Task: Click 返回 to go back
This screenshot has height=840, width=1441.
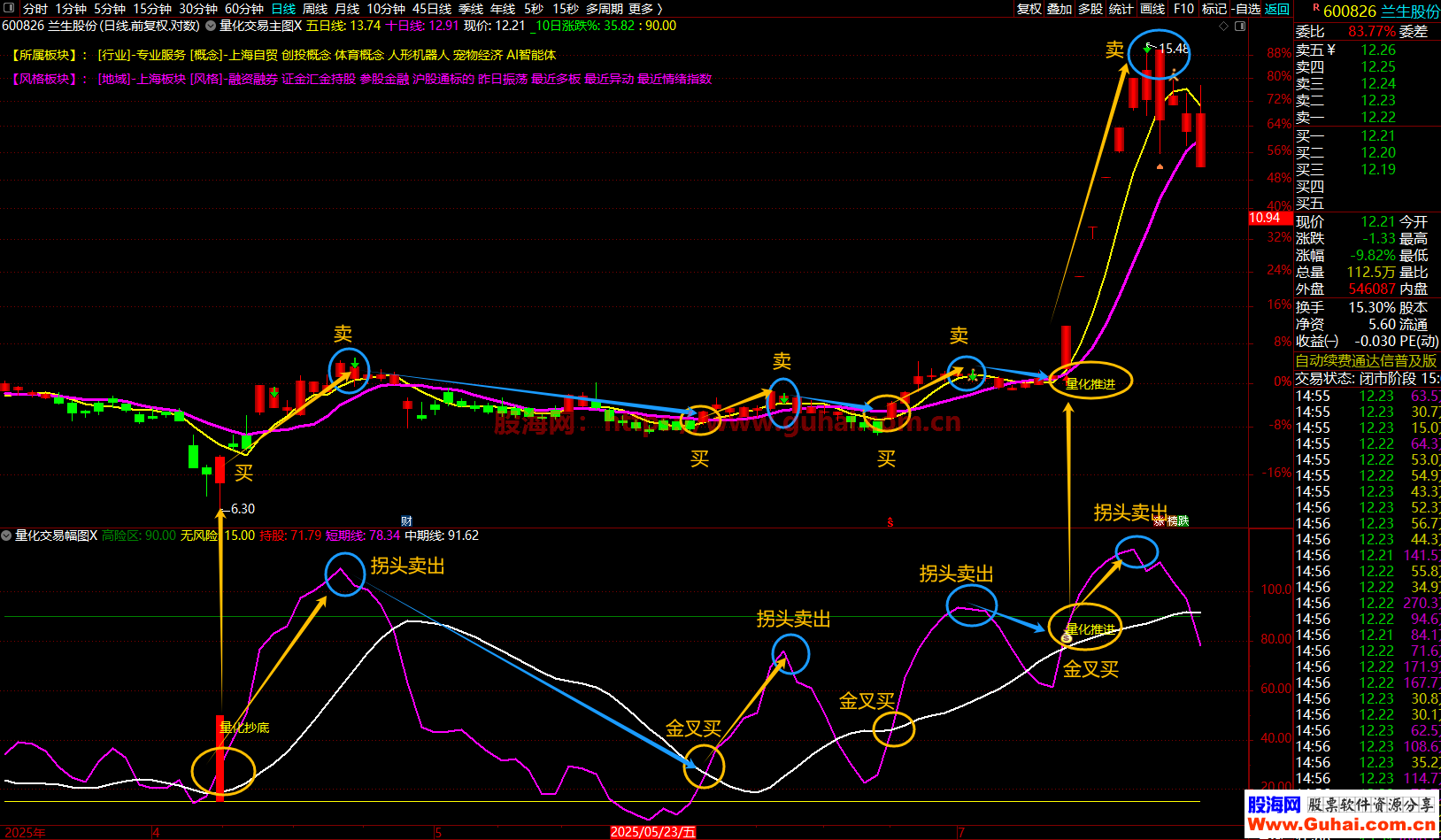Action: coord(1277,9)
